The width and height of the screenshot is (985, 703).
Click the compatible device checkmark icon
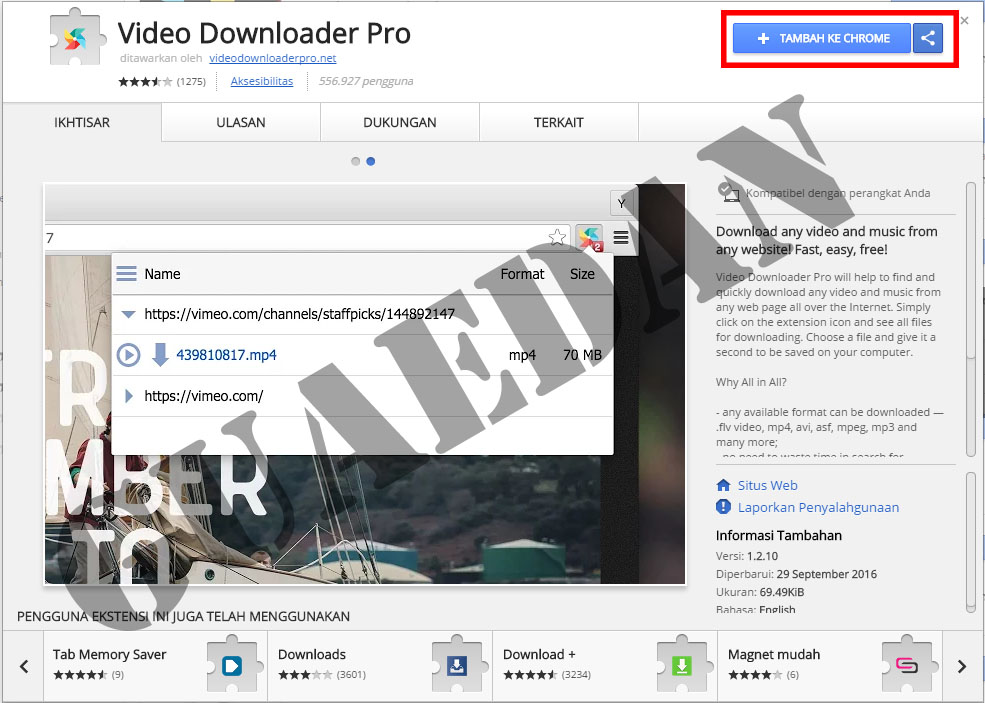(x=728, y=192)
